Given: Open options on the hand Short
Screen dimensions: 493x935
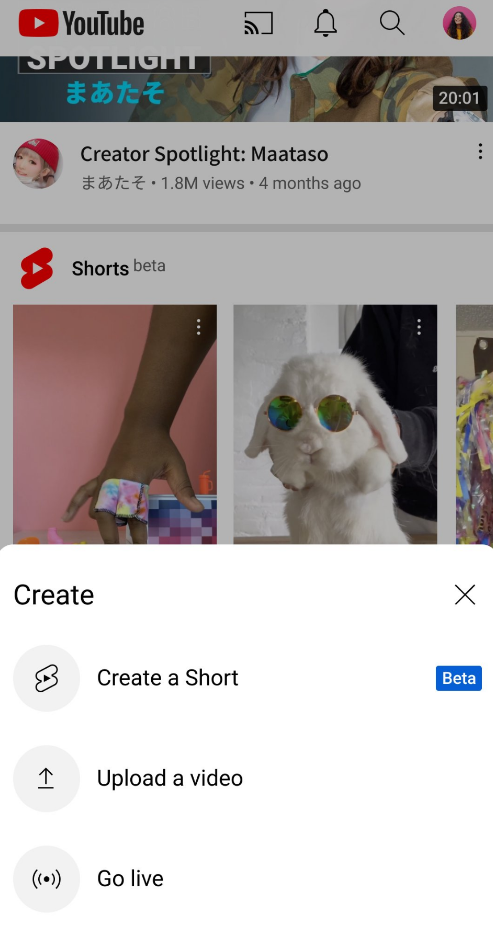Looking at the screenshot, I should click(199, 327).
